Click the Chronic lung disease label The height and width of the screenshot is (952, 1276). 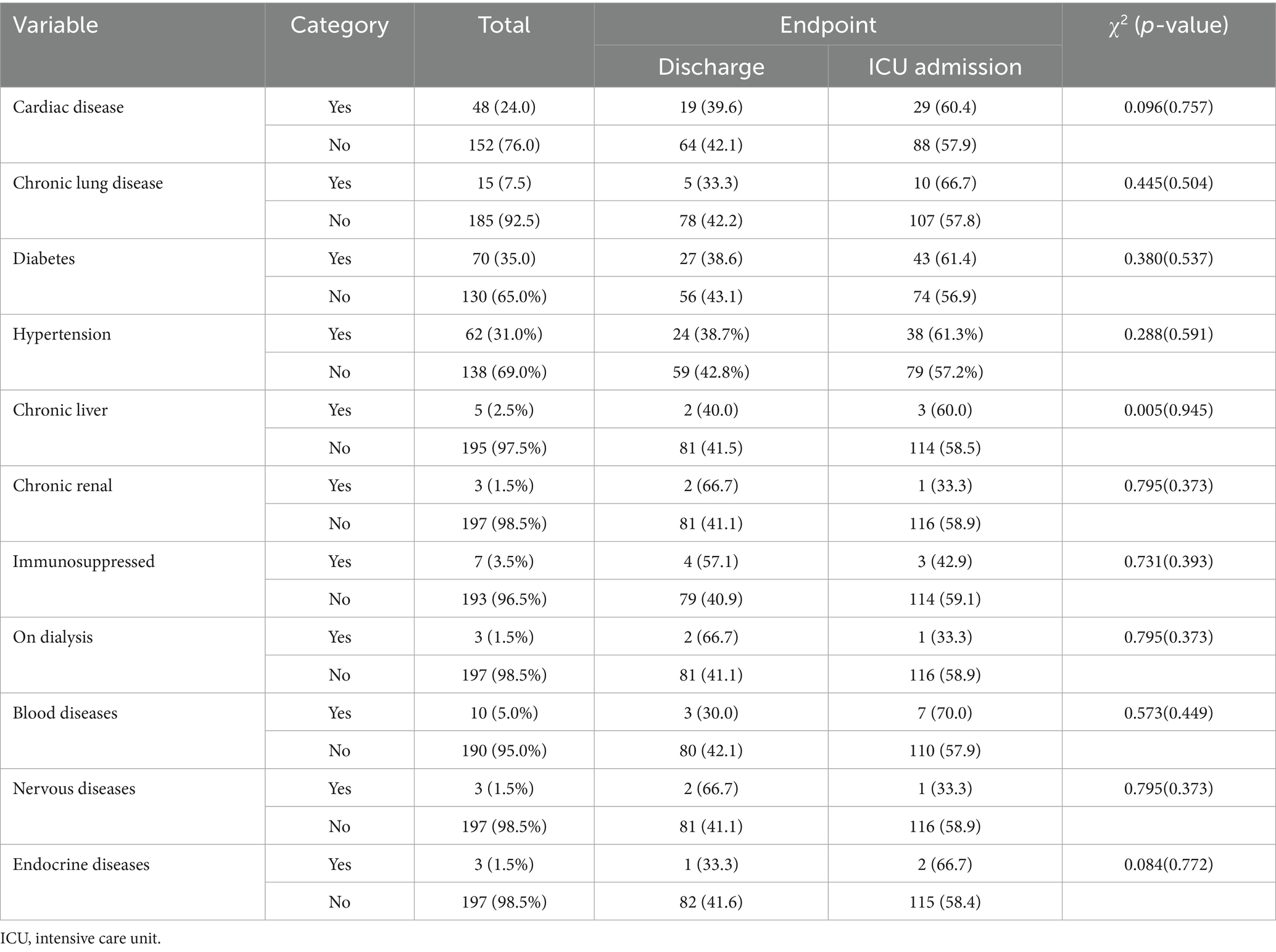coord(88,183)
